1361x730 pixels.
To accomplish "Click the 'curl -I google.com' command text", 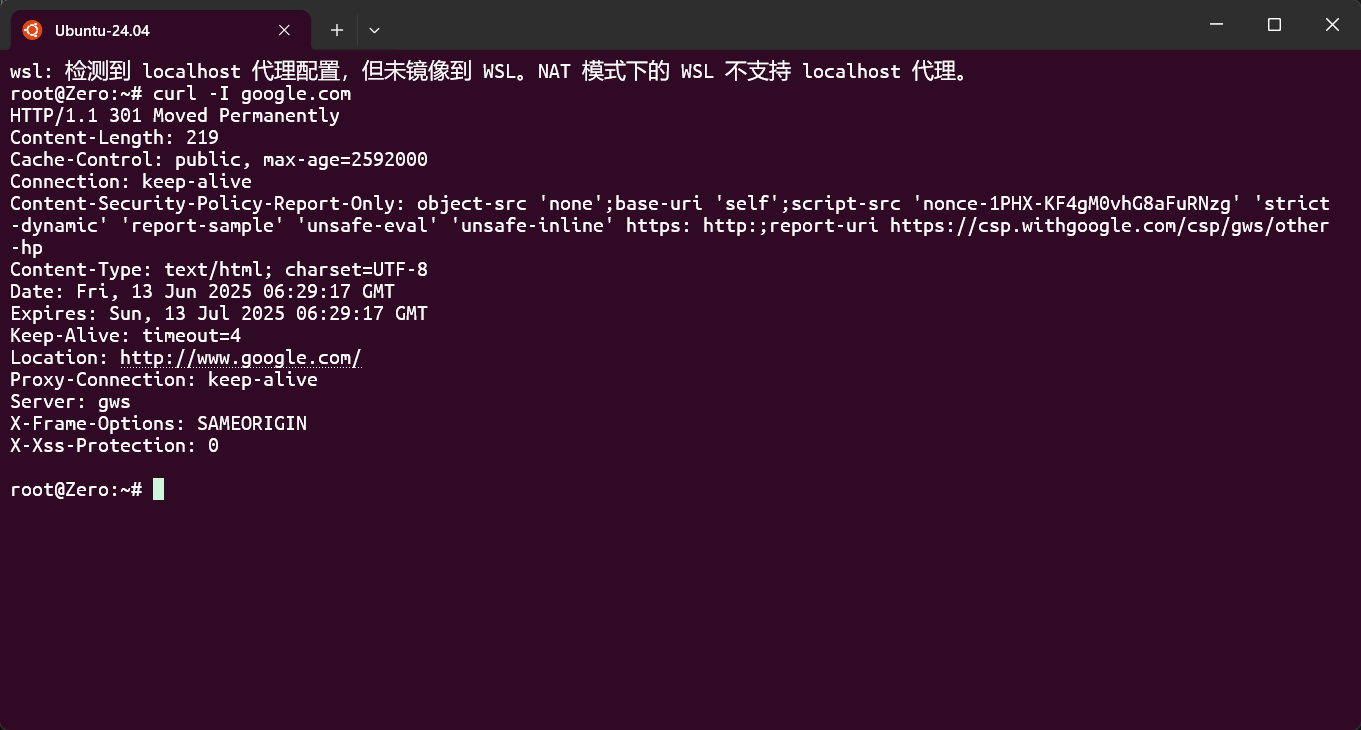I will click(252, 94).
